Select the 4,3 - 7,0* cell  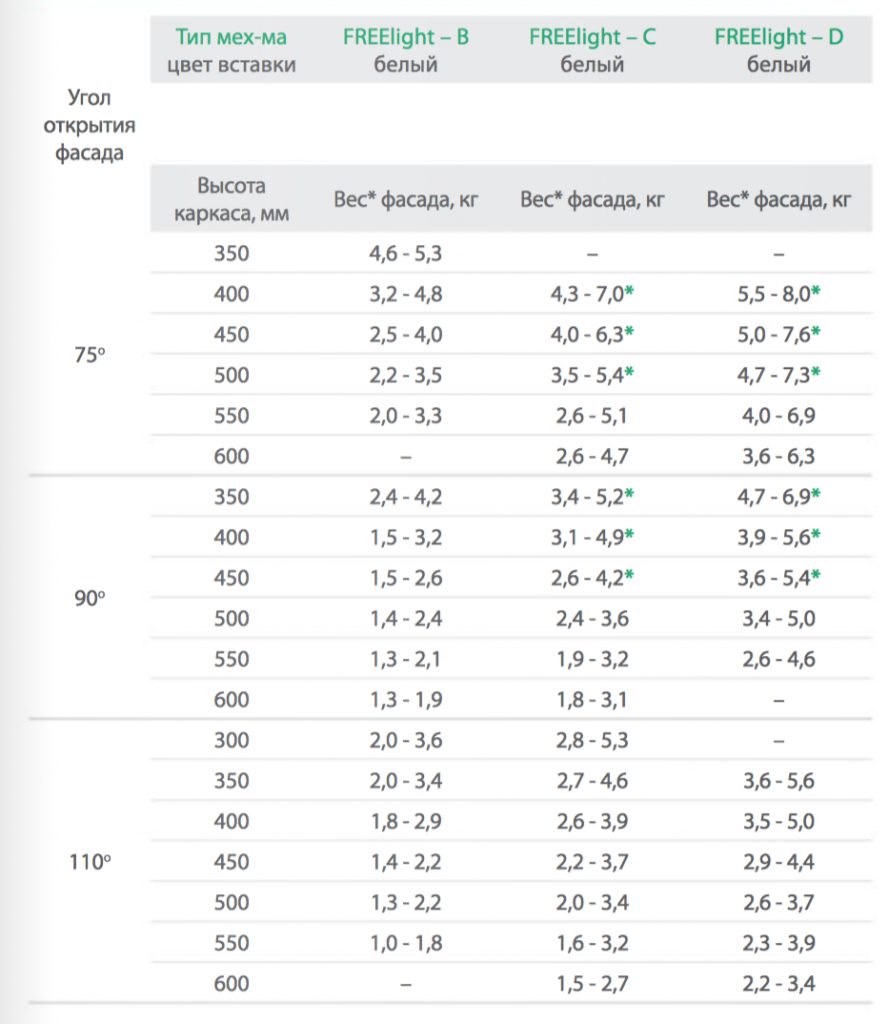coord(592,294)
